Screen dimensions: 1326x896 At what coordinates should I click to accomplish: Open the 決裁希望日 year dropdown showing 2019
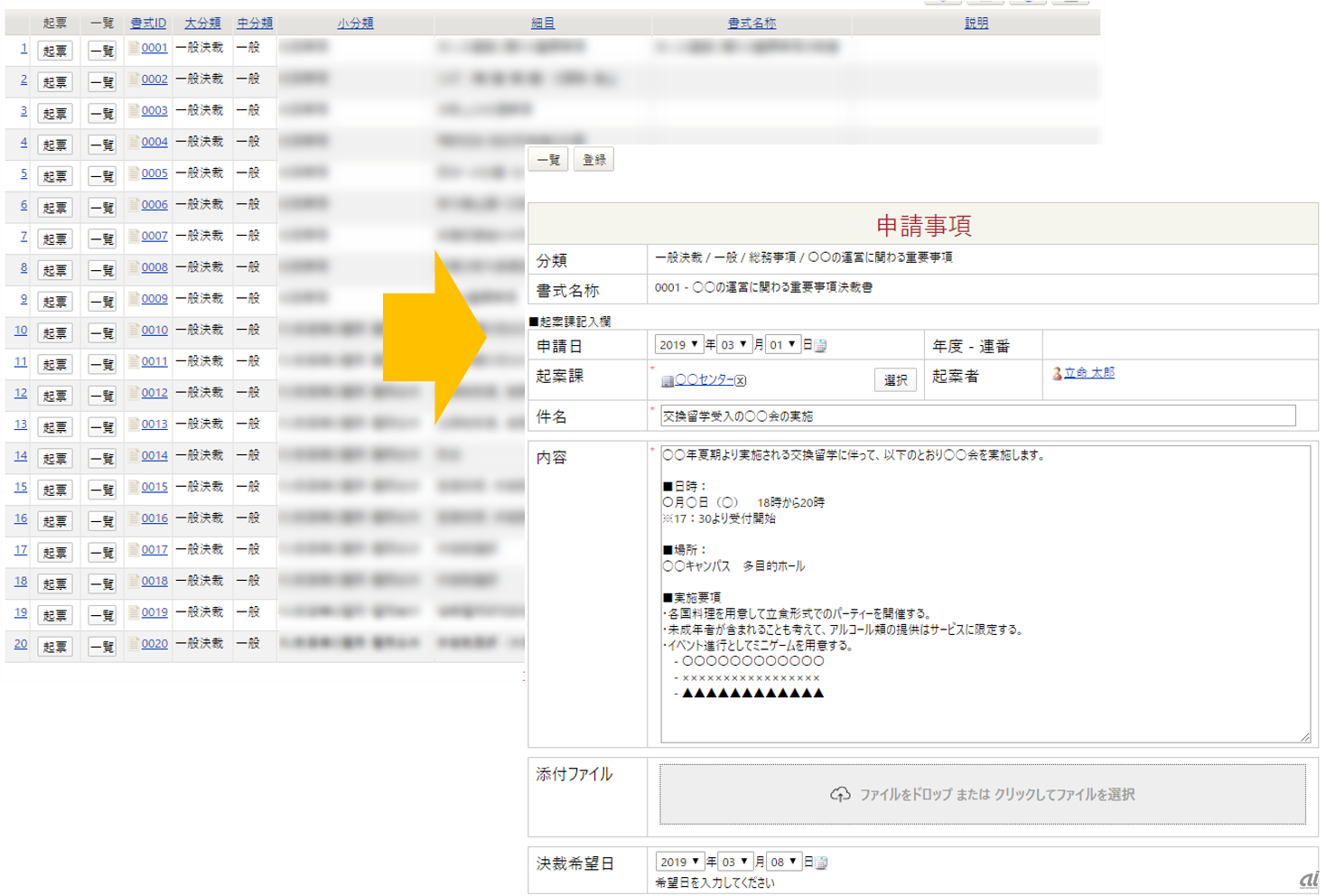(x=679, y=862)
